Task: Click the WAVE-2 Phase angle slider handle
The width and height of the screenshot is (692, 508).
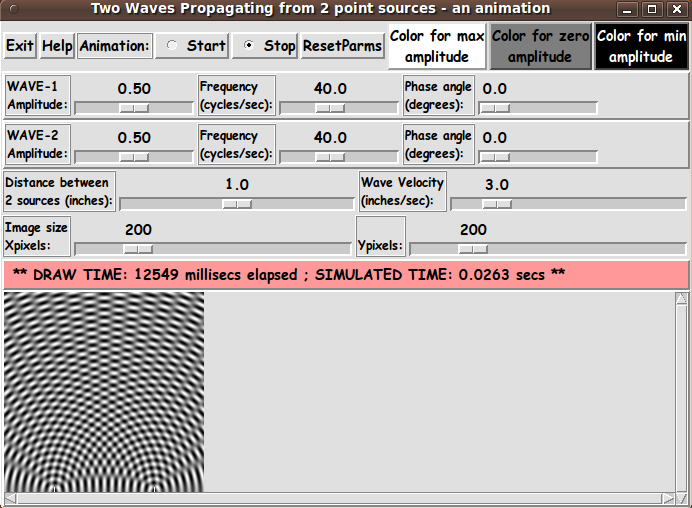Action: point(495,157)
